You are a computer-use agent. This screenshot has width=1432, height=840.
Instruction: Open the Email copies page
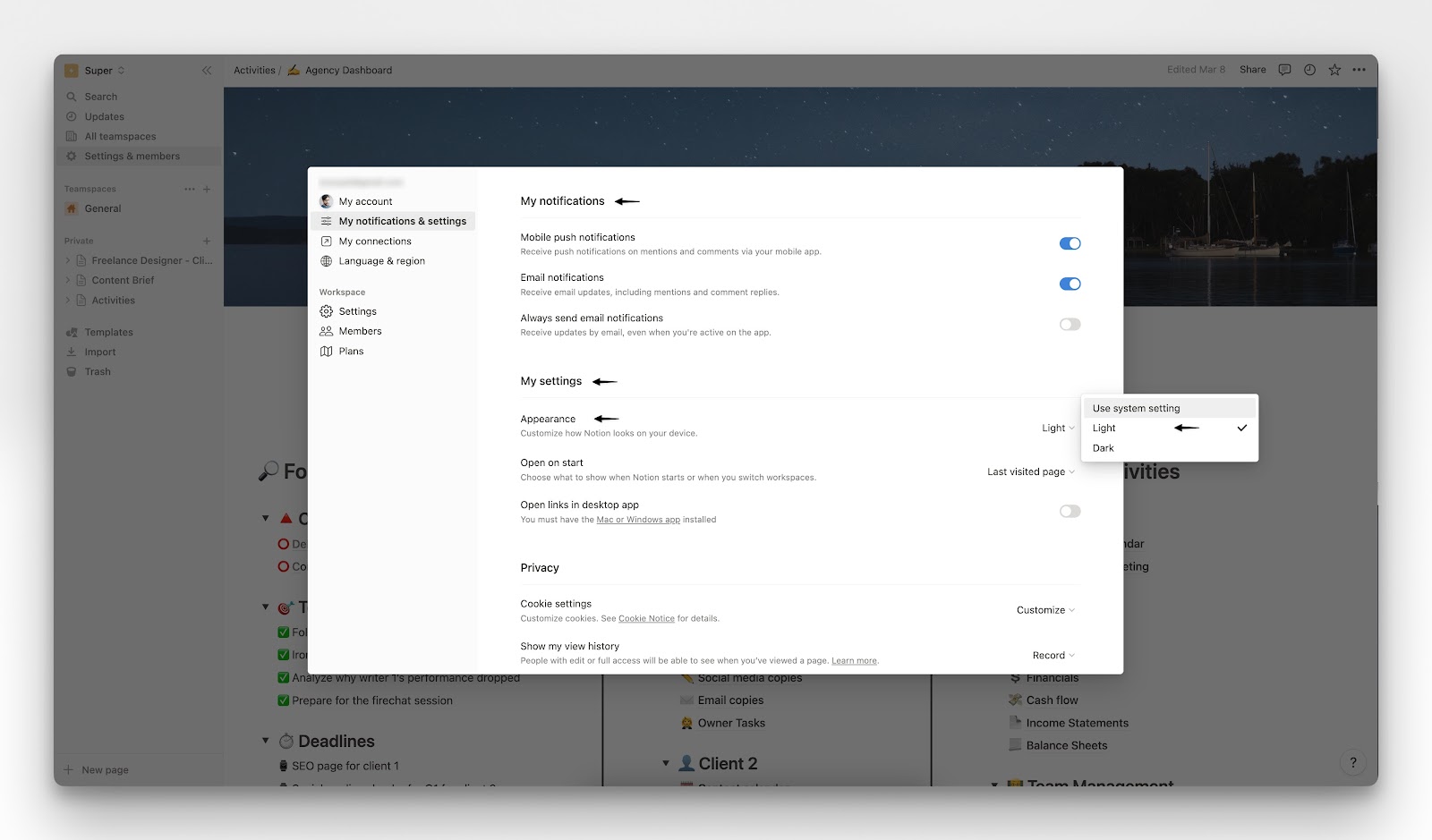(x=730, y=700)
